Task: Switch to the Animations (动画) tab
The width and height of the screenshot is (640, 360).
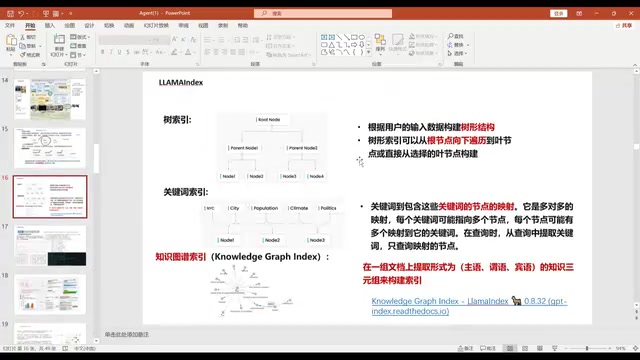Action: [129, 25]
